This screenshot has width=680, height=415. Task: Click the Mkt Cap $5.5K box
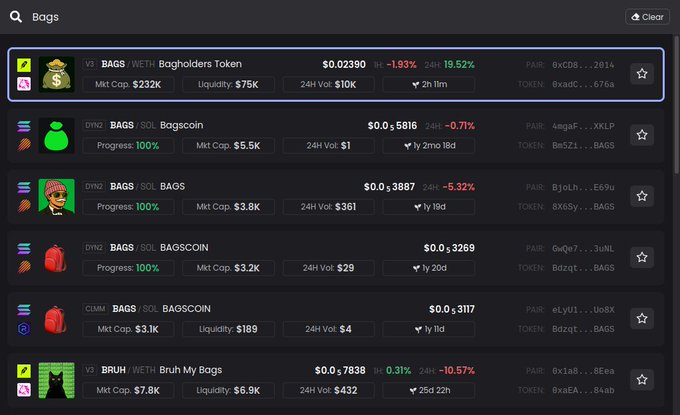coord(228,145)
